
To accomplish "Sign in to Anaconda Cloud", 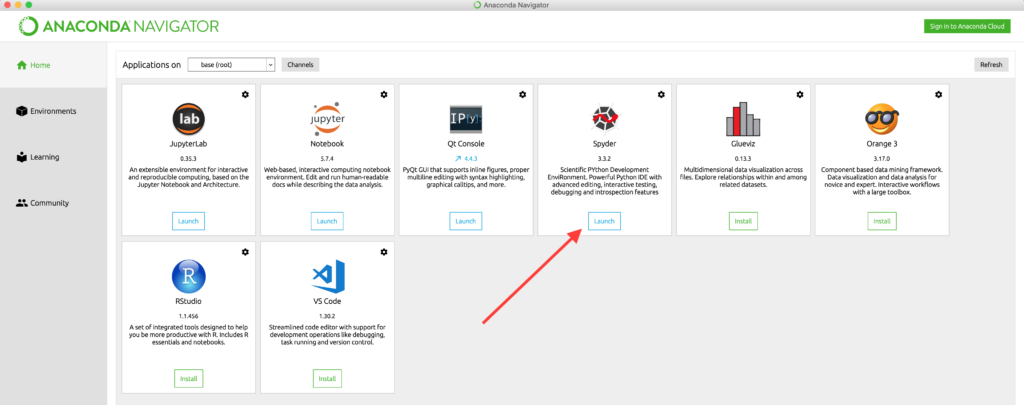I will pos(967,26).
